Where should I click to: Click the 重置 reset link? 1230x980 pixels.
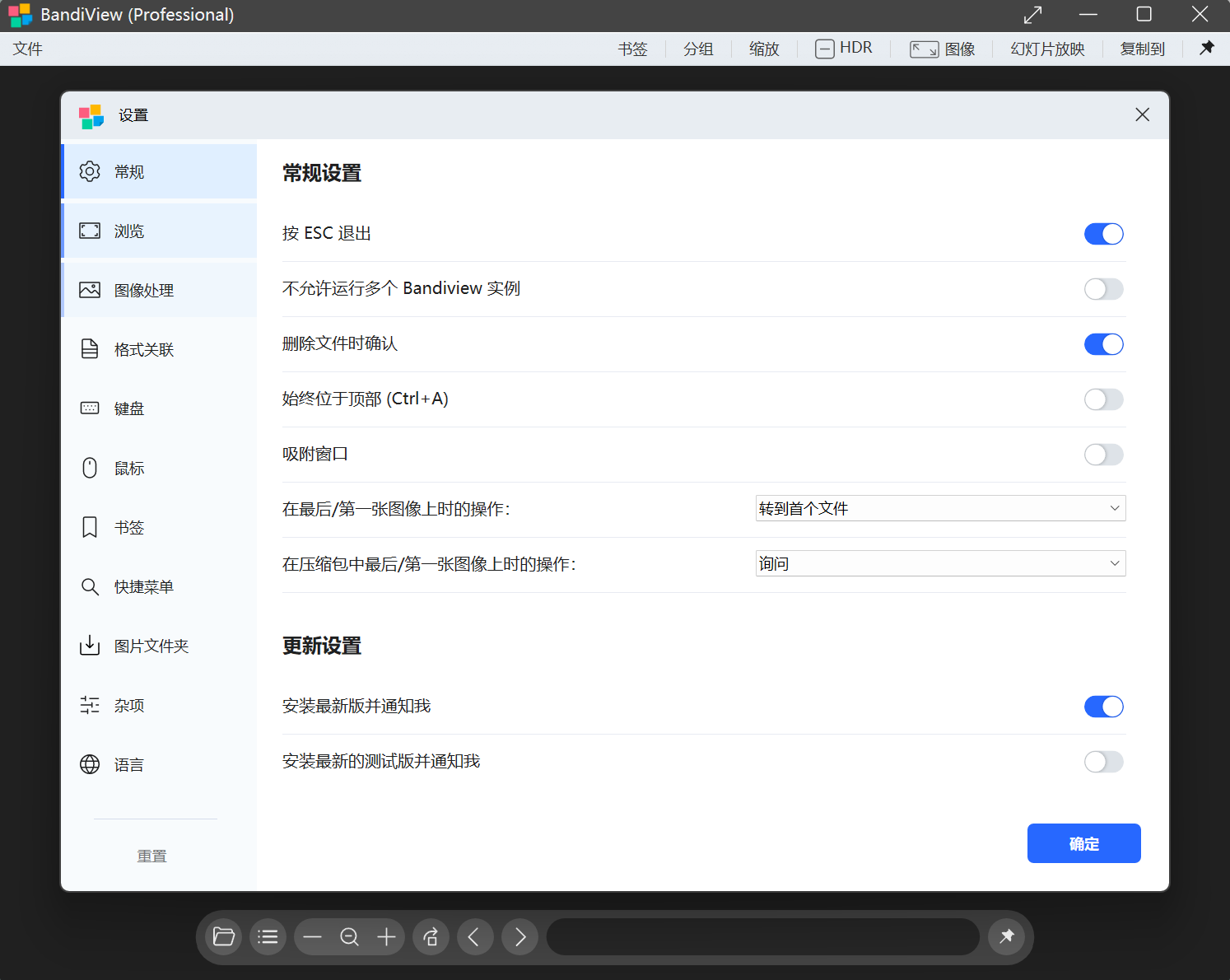pyautogui.click(x=151, y=856)
